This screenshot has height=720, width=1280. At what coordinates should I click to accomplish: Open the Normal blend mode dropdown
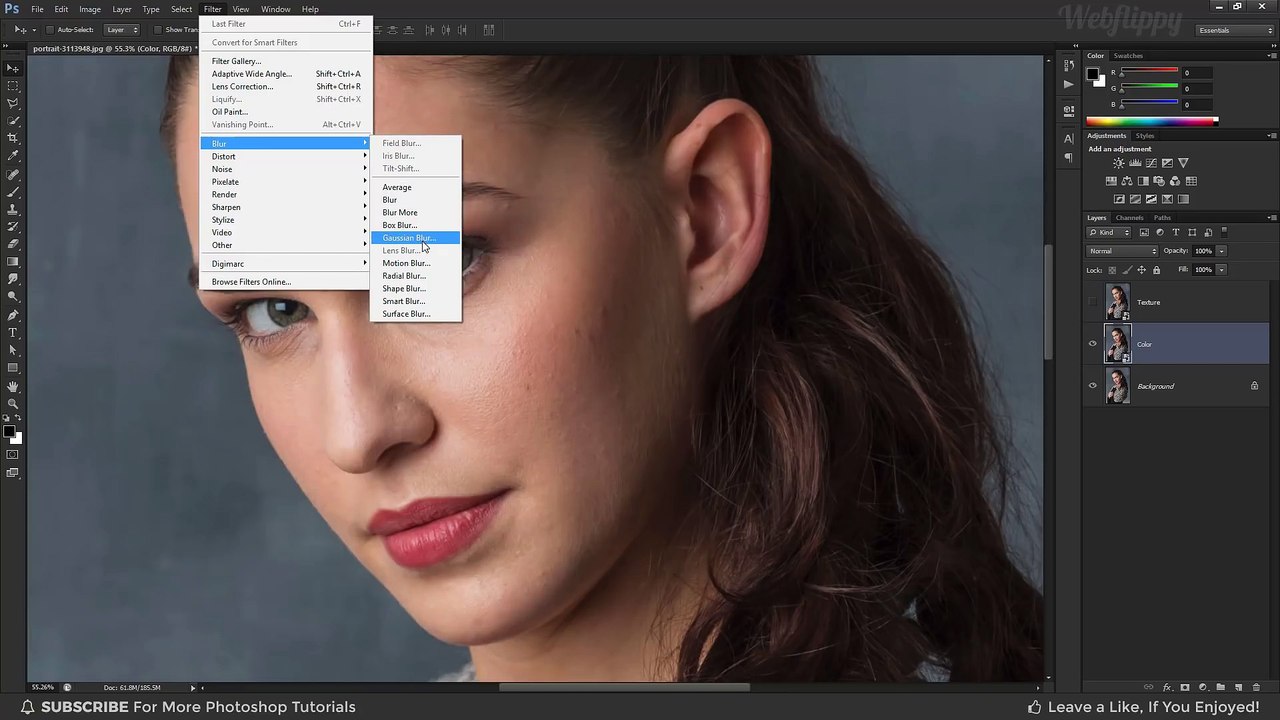[x=1122, y=251]
